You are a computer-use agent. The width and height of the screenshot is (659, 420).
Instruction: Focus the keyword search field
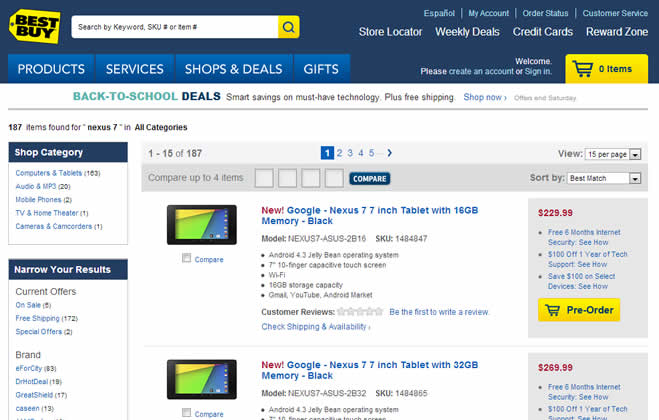coord(175,27)
